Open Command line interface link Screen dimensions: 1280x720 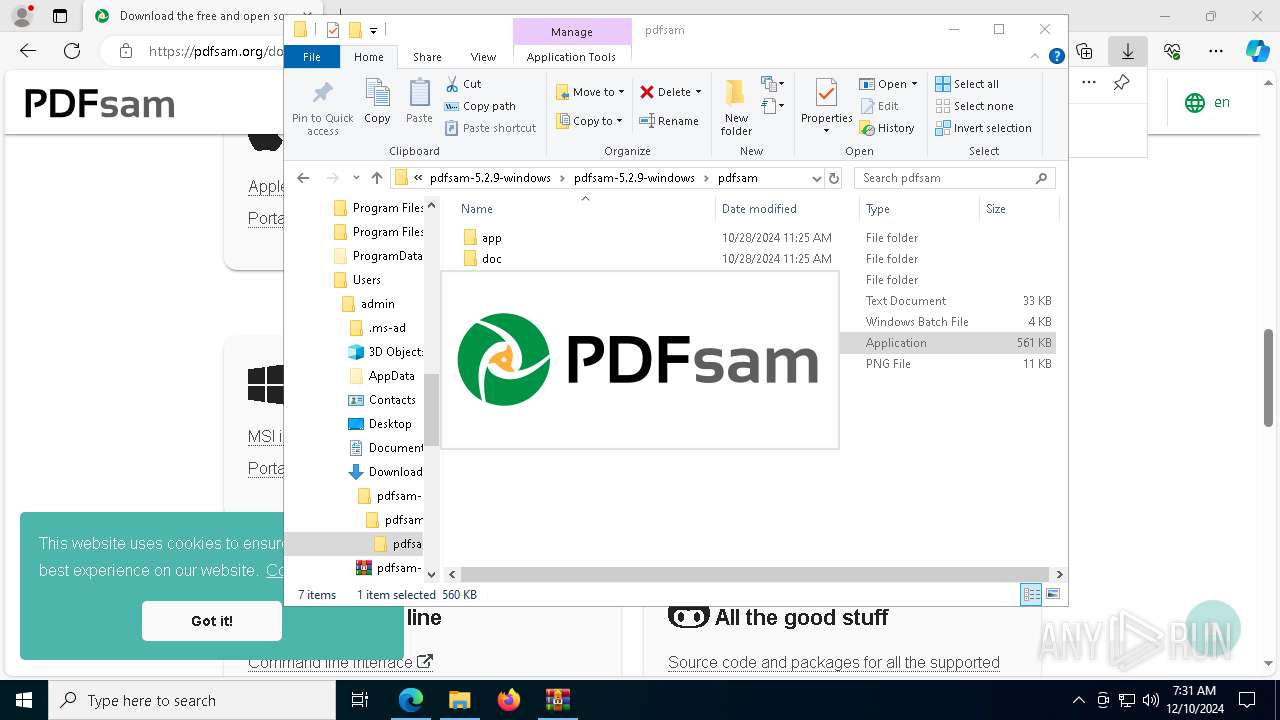pyautogui.click(x=340, y=662)
